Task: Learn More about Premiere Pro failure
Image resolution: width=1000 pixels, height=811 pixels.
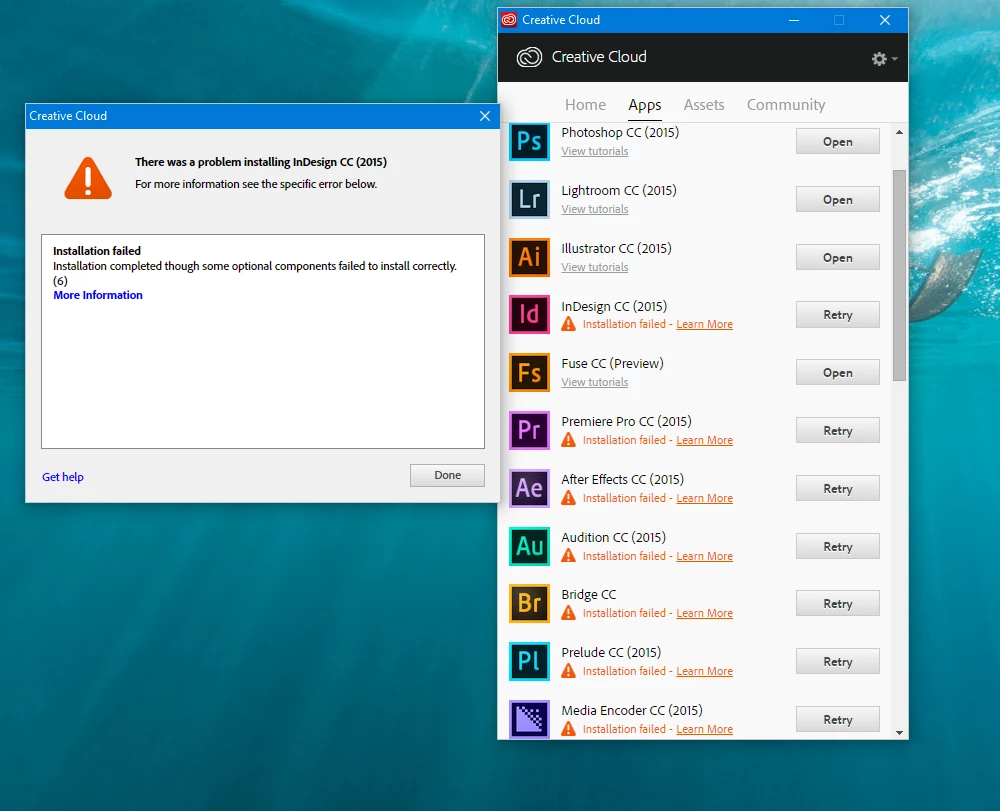Action: [x=704, y=440]
